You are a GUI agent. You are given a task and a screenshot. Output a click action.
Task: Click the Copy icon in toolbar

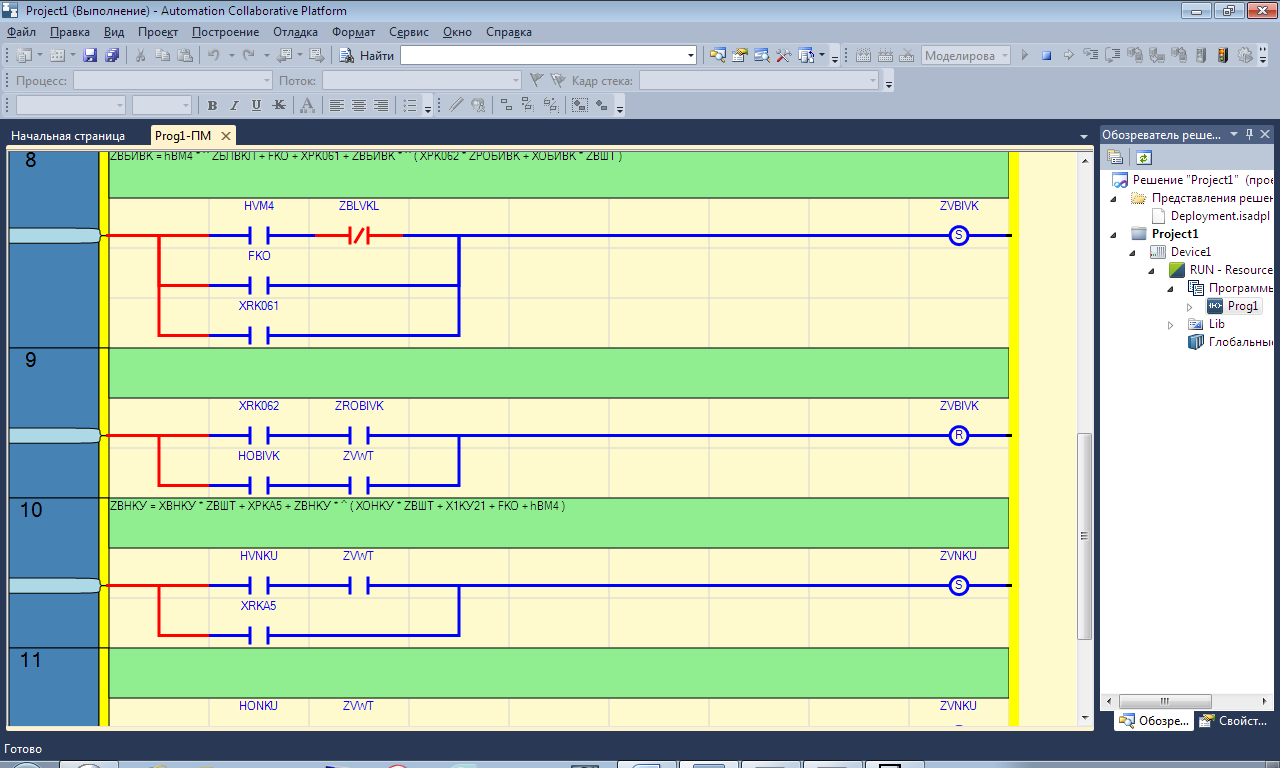(x=164, y=56)
